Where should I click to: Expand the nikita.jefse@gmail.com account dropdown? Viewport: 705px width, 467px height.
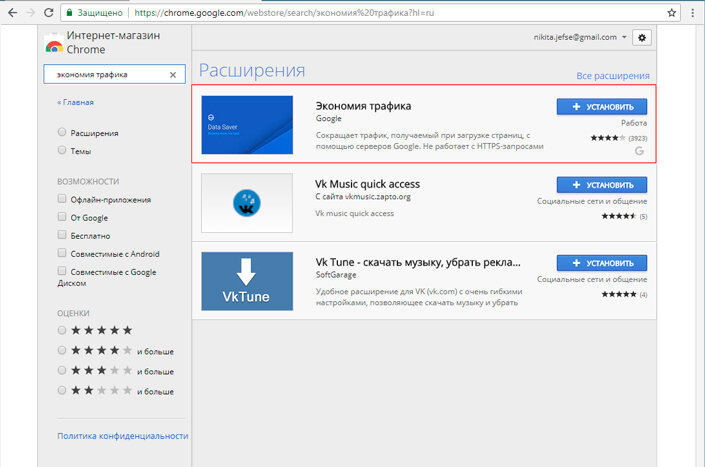pyautogui.click(x=580, y=37)
